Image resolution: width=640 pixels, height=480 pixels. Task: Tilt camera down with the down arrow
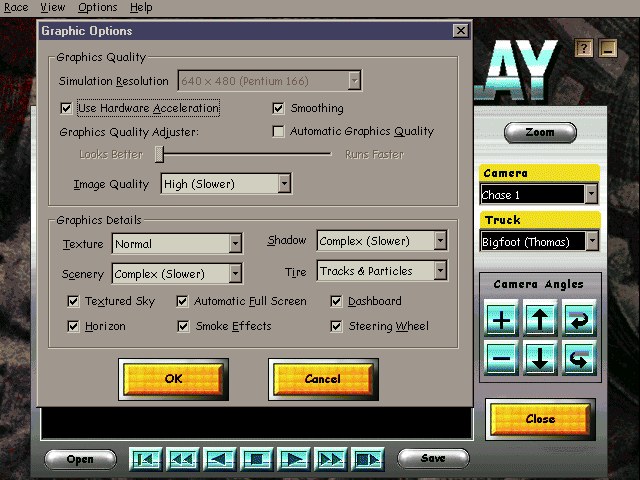540,358
